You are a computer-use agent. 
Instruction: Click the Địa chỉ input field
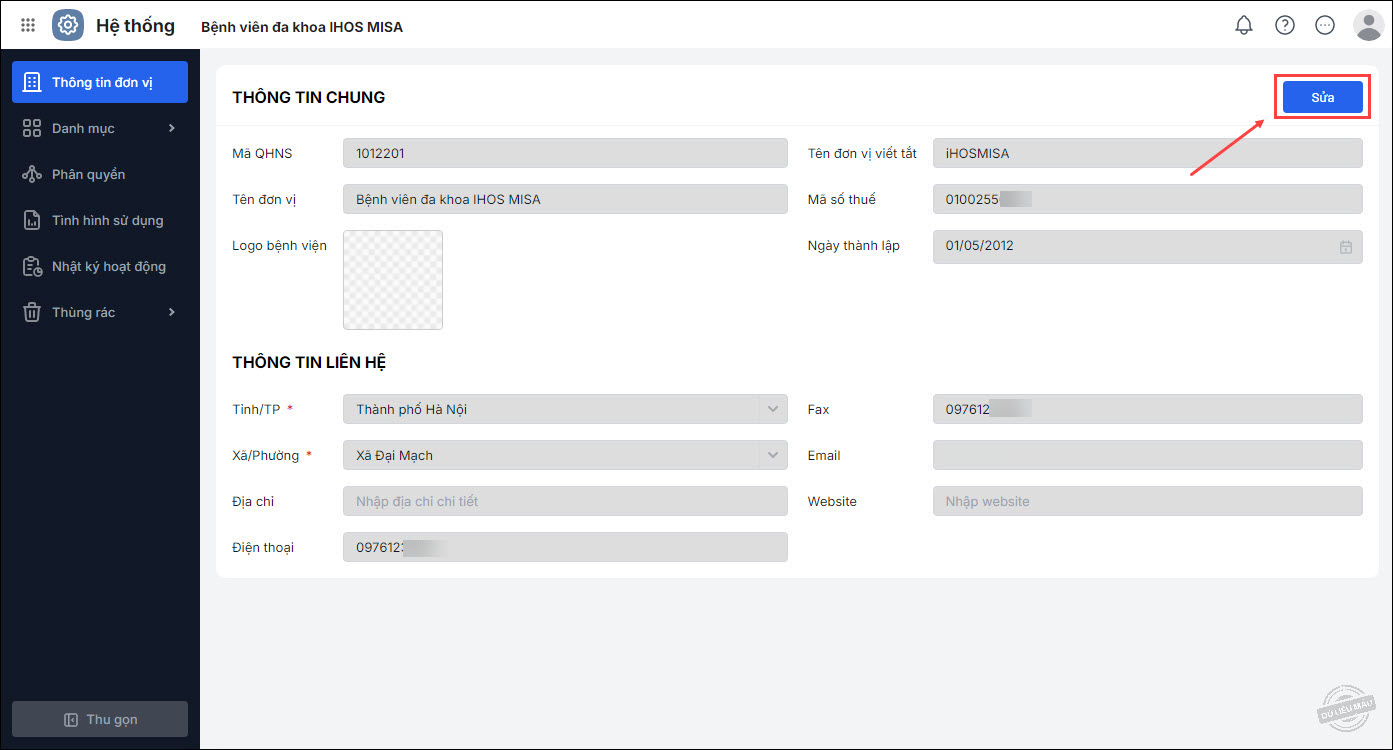(565, 501)
